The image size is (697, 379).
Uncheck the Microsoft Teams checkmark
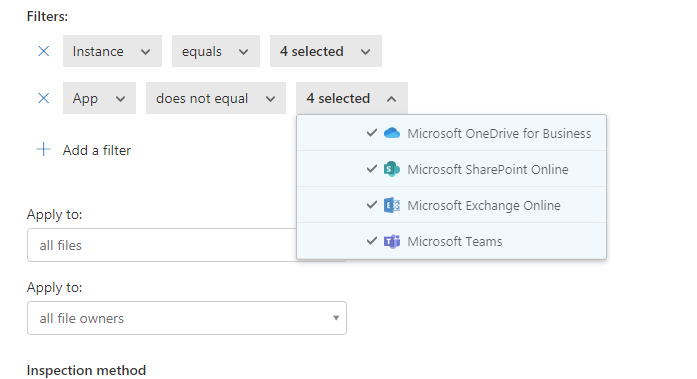[x=372, y=241]
